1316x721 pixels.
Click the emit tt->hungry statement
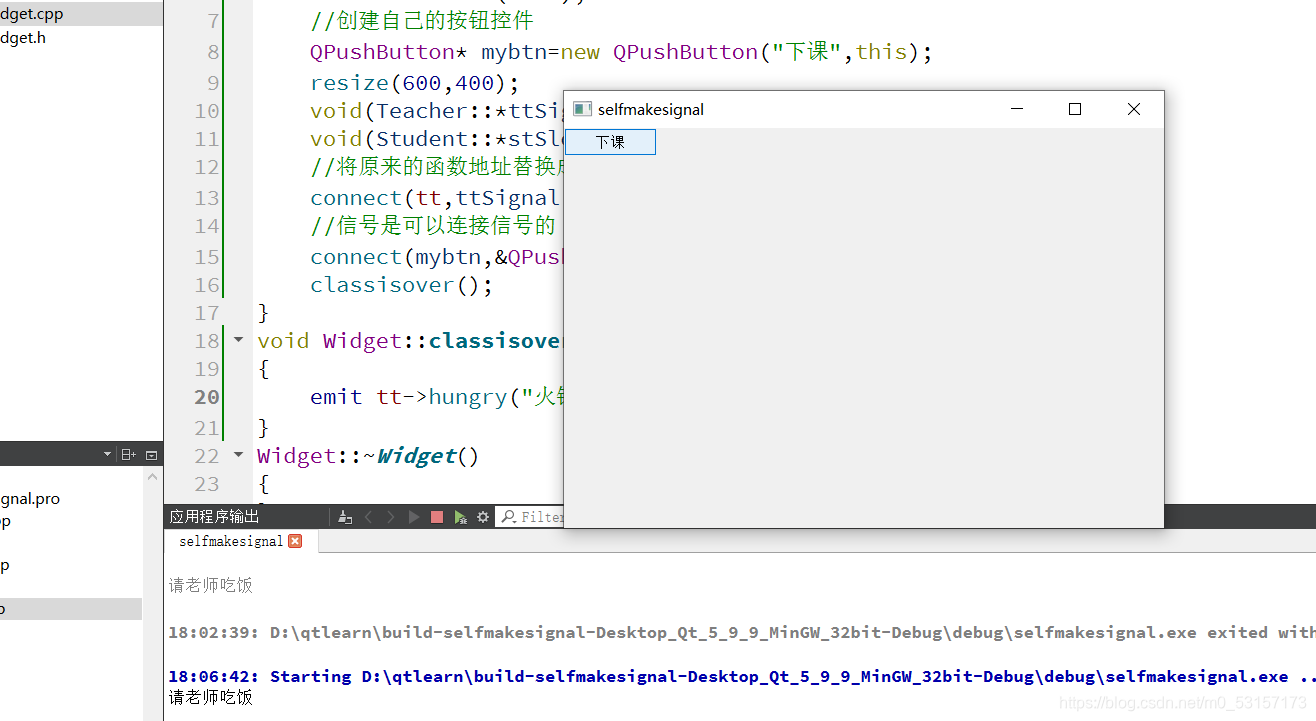click(x=437, y=397)
